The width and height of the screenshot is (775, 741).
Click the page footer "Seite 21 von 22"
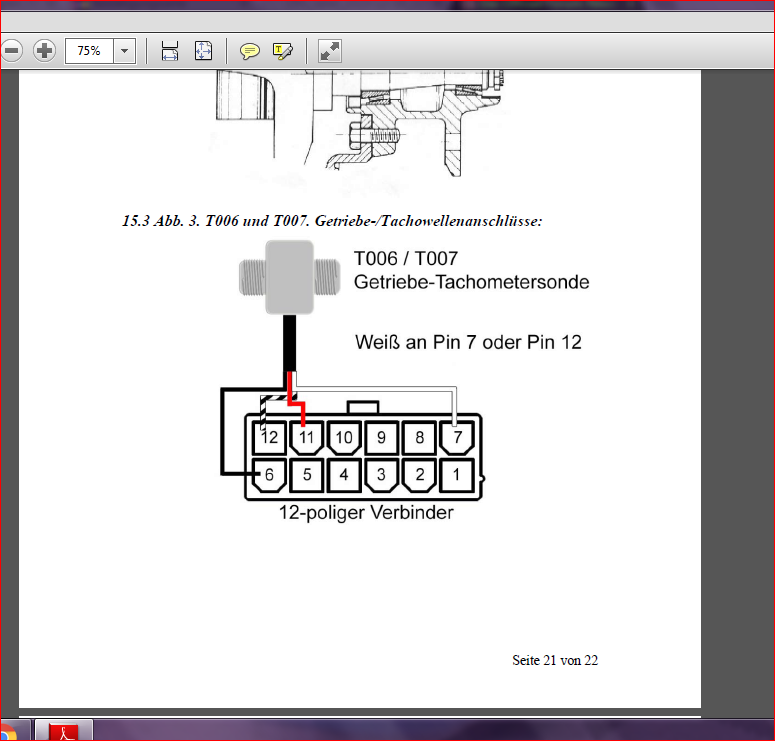[555, 660]
